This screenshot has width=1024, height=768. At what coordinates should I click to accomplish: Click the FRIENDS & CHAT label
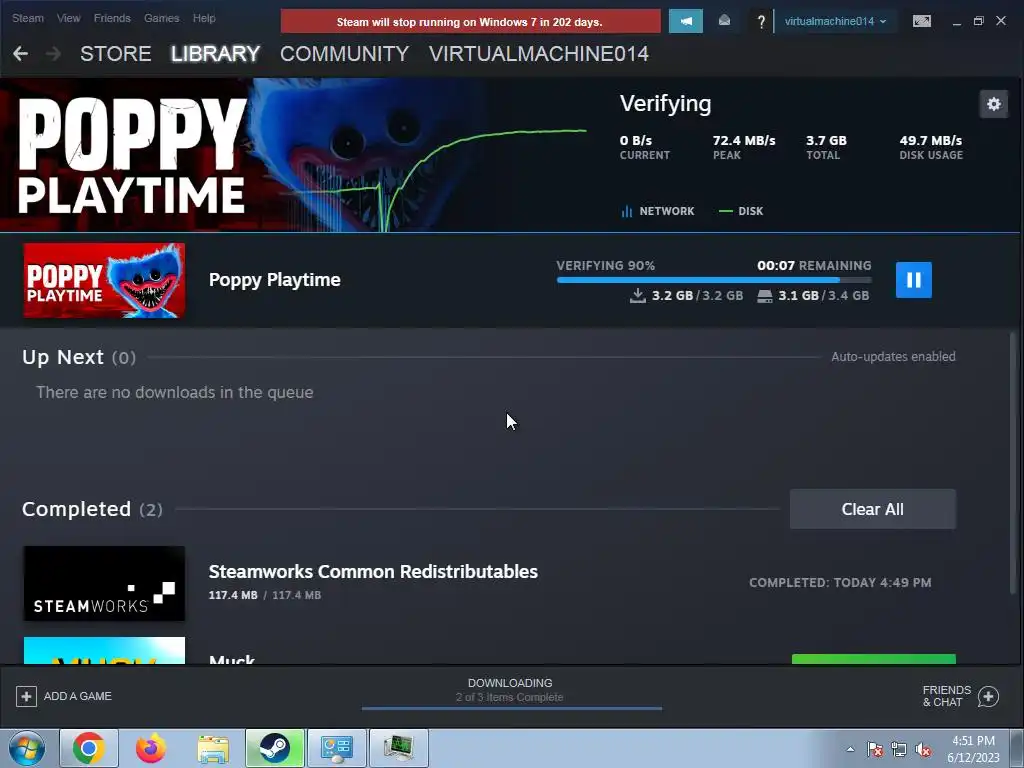[x=946, y=696]
